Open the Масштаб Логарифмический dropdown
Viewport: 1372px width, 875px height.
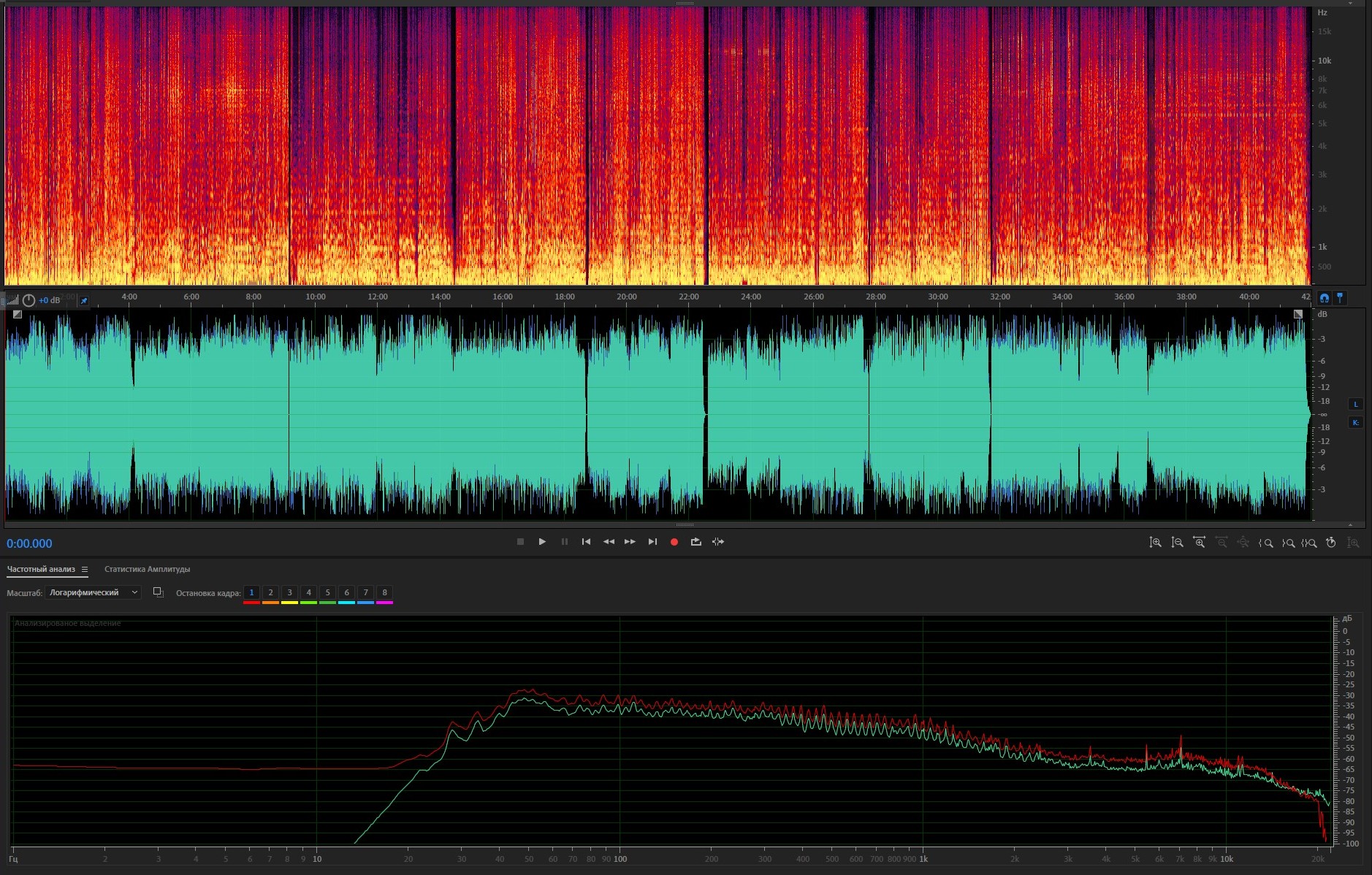tap(93, 593)
